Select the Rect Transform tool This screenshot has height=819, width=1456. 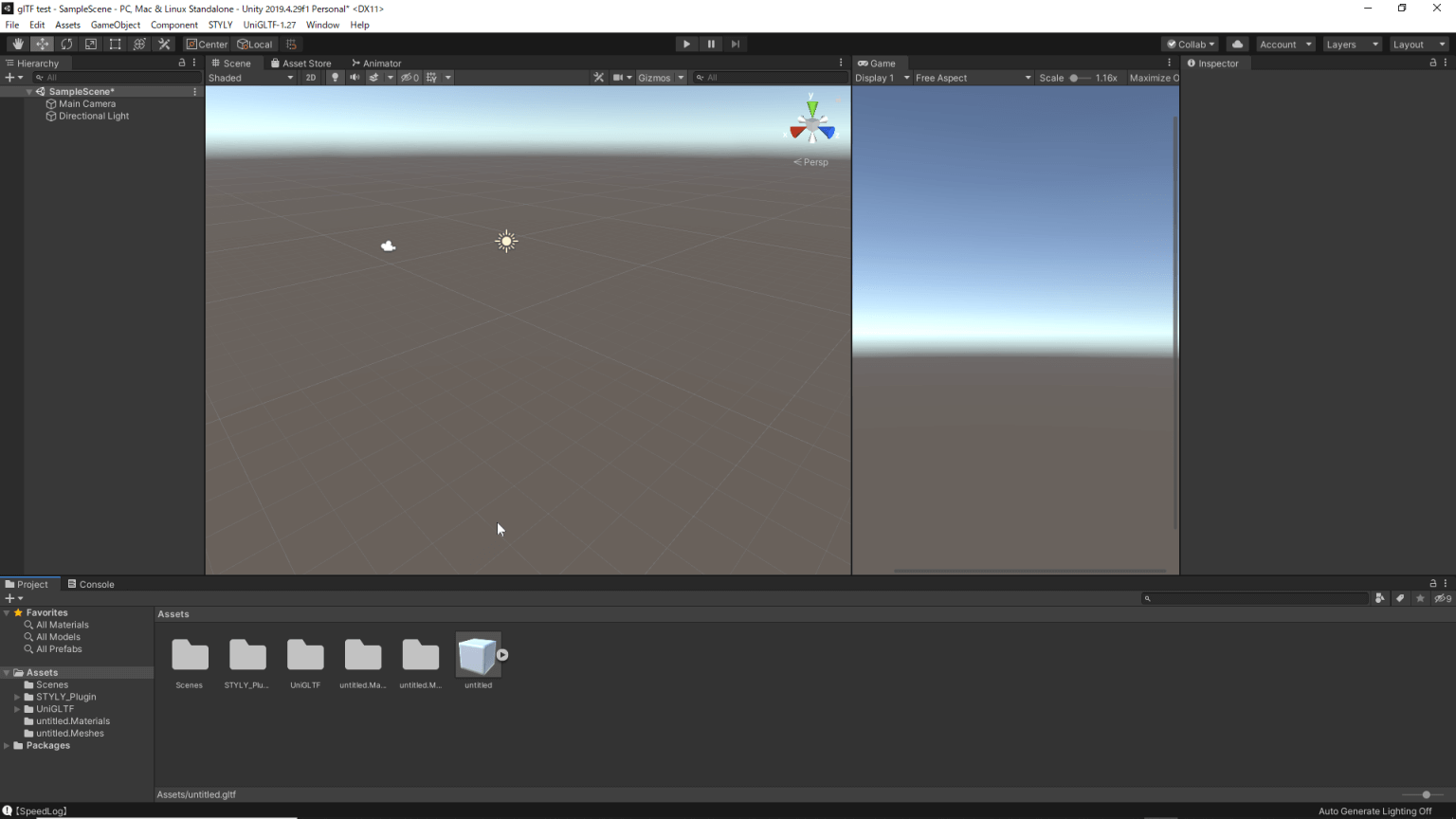tap(115, 44)
